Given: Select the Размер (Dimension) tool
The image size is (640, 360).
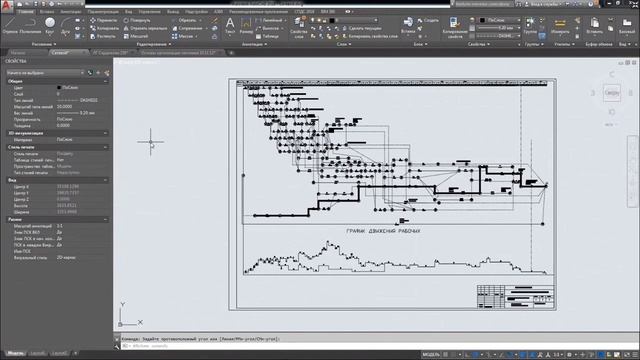Looking at the screenshot, I should pos(246,25).
